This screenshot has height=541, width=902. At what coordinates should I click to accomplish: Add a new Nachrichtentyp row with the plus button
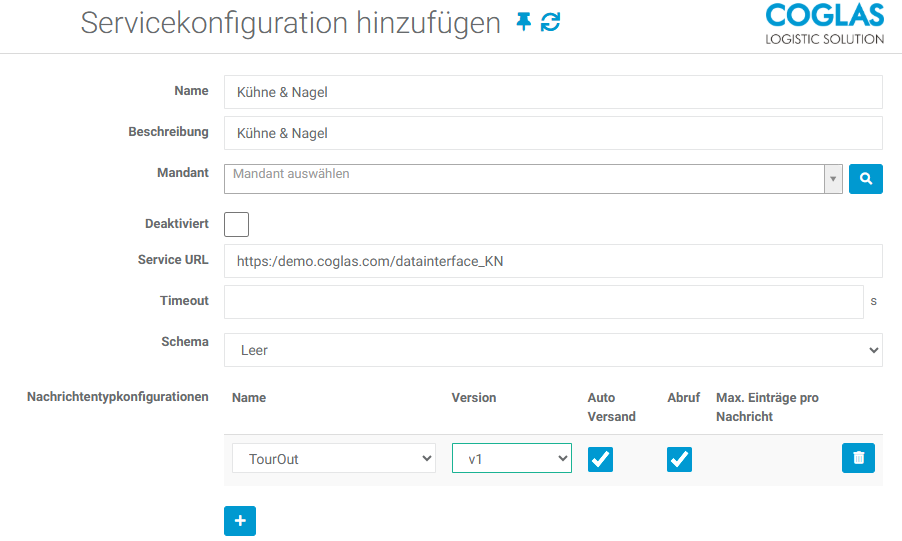click(240, 521)
